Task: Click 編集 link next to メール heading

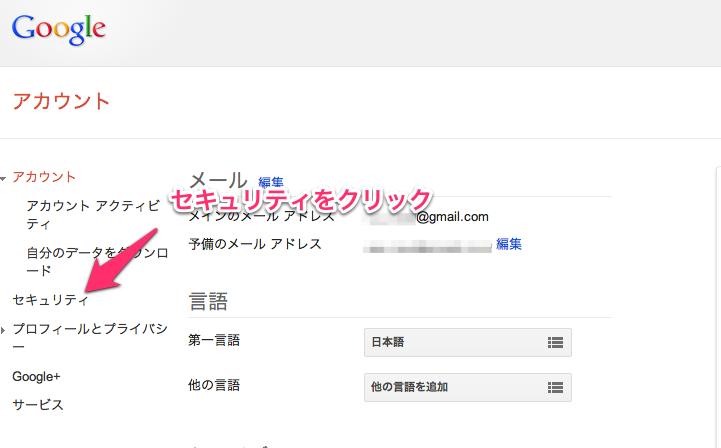Action: 271,182
